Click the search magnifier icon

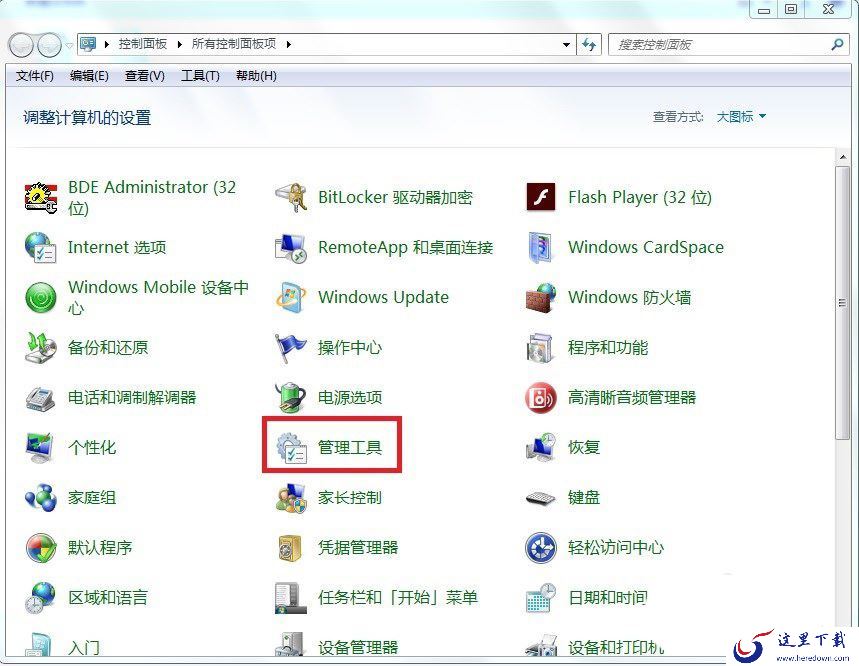pos(837,44)
